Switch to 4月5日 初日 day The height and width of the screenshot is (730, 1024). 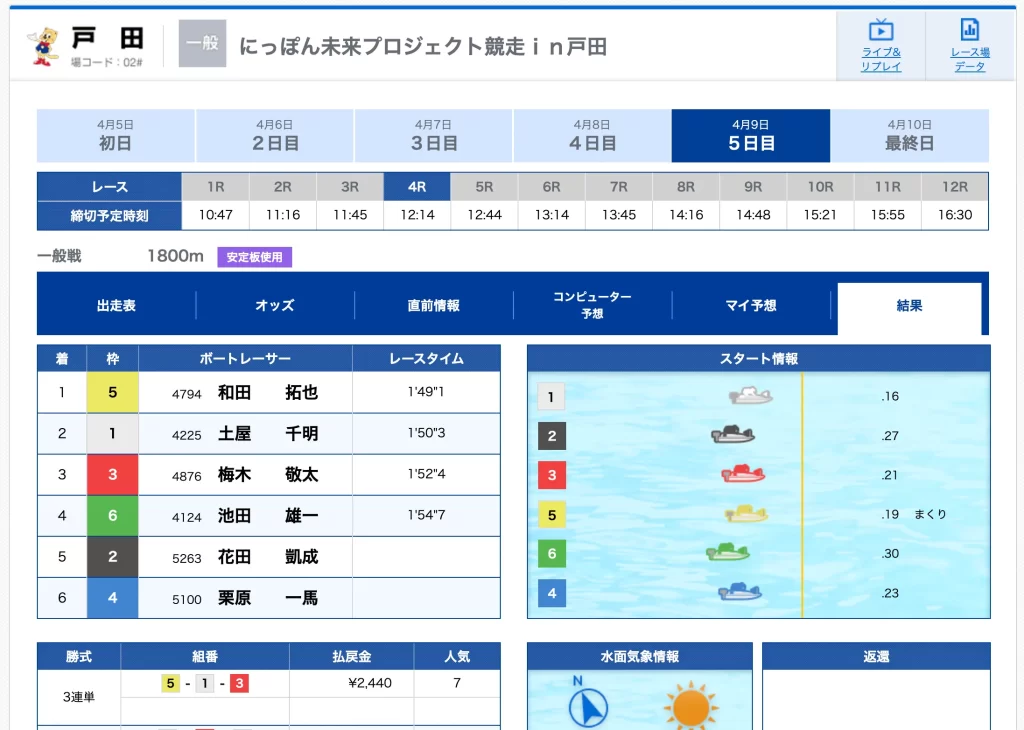point(115,136)
